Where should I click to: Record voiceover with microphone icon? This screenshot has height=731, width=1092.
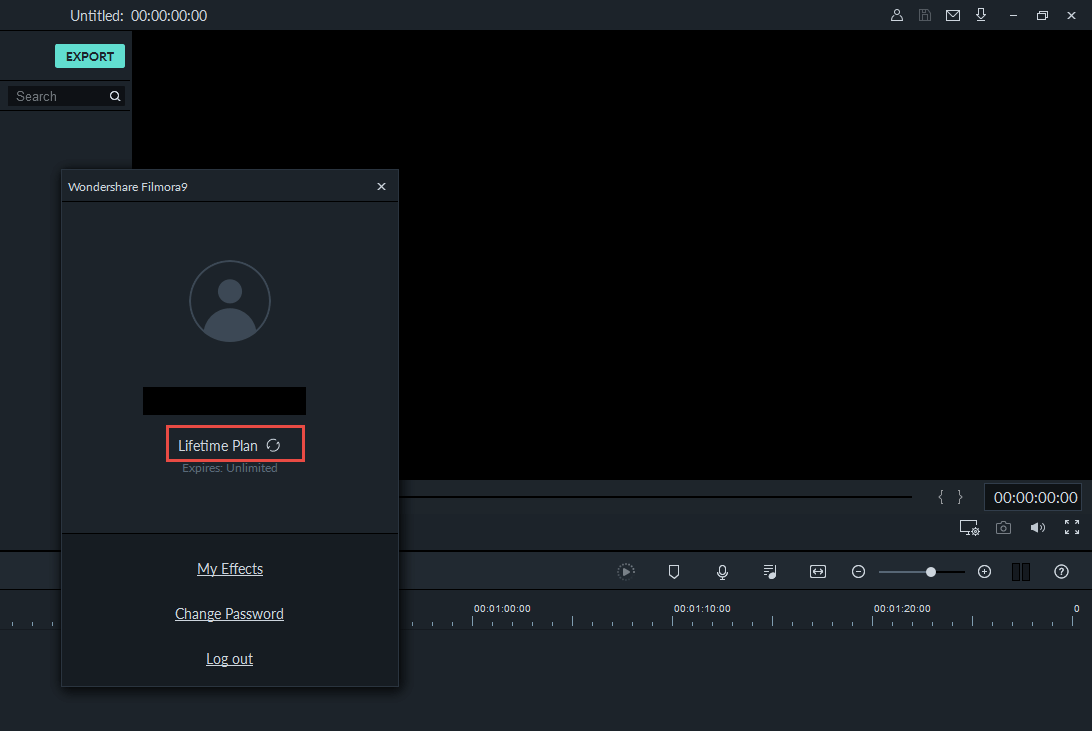[722, 572]
